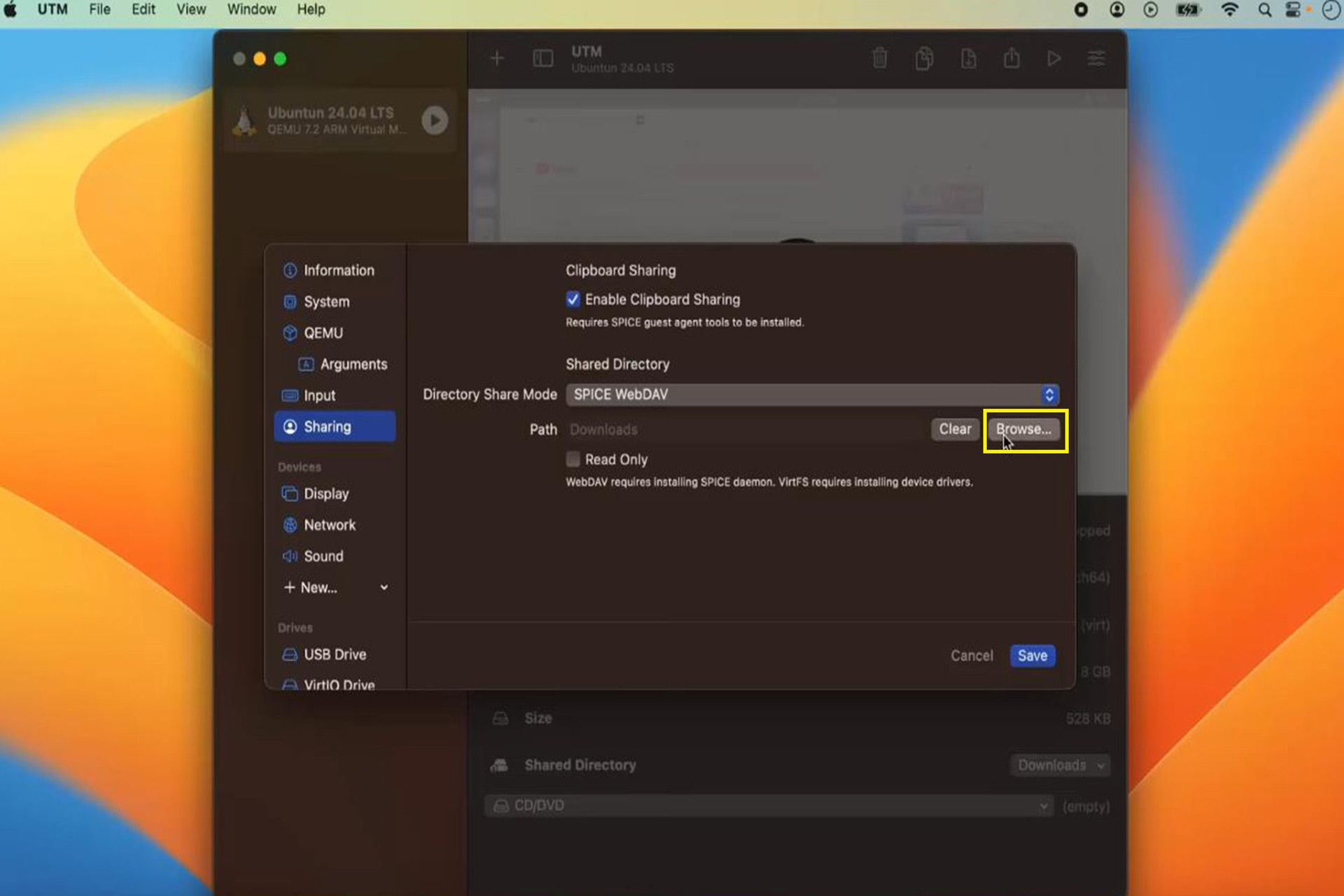Viewport: 1344px width, 896px height.
Task: Click the Path field showing Downloads
Action: tap(745, 429)
